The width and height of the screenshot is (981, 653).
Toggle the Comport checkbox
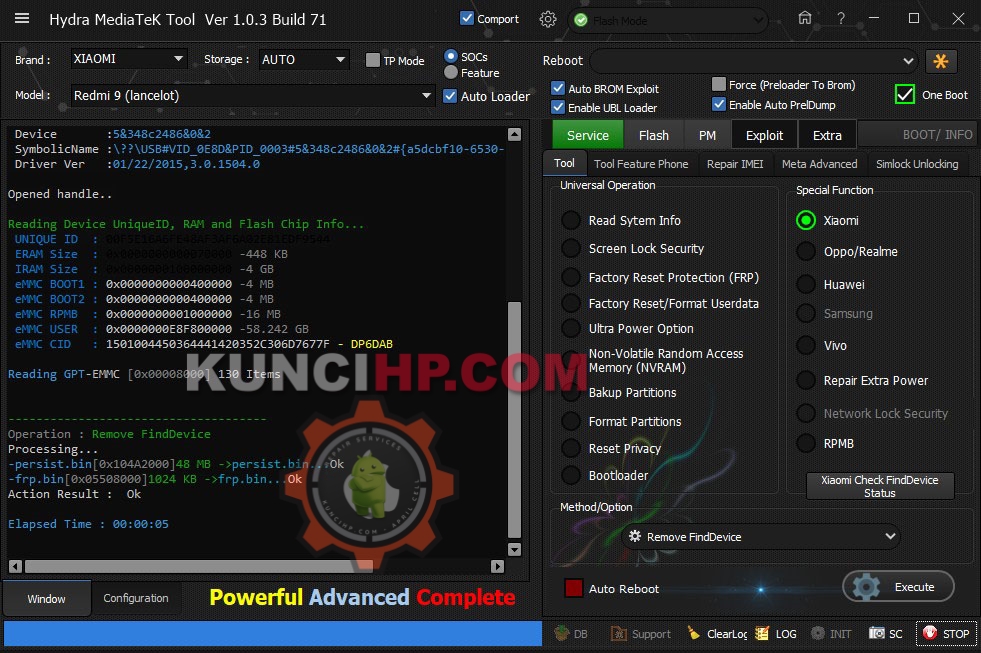[467, 18]
